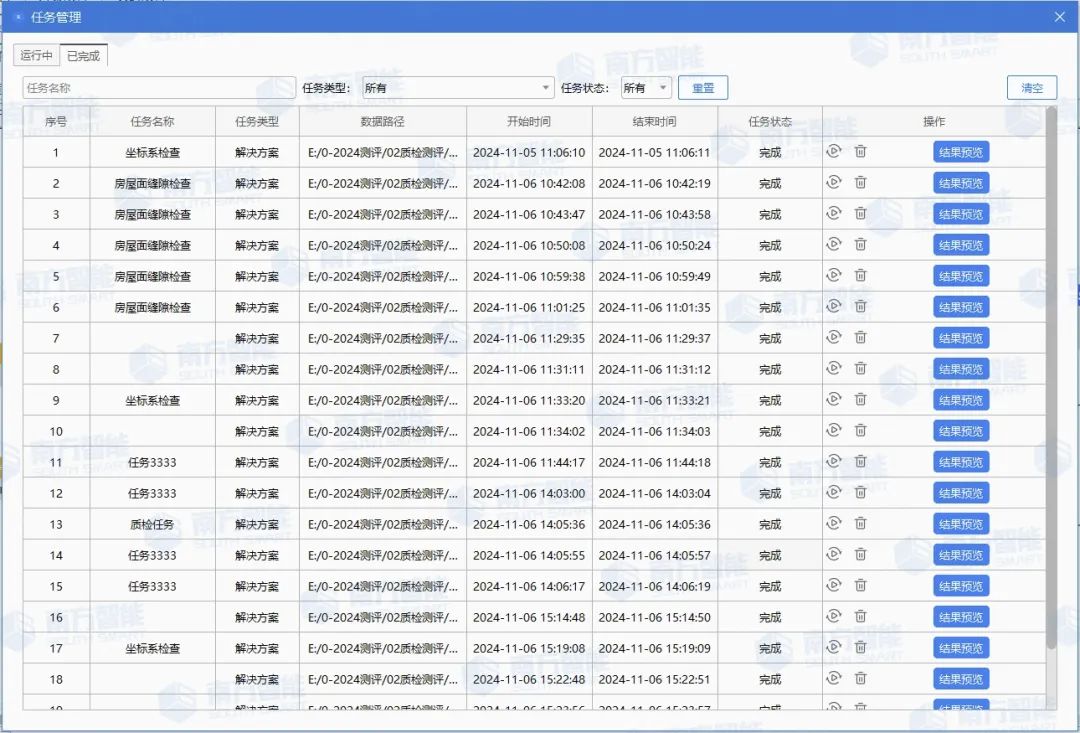The image size is (1080, 733).
Task: Select the 已完成 tab
Action: 83,55
